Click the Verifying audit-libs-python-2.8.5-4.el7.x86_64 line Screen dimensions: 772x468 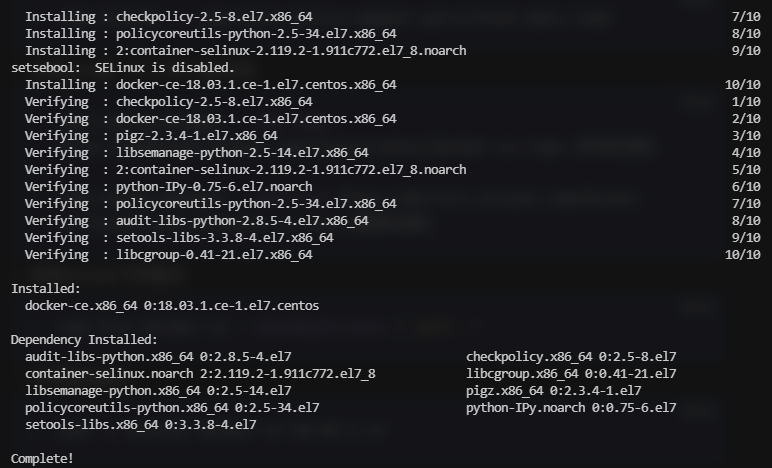coord(196,221)
